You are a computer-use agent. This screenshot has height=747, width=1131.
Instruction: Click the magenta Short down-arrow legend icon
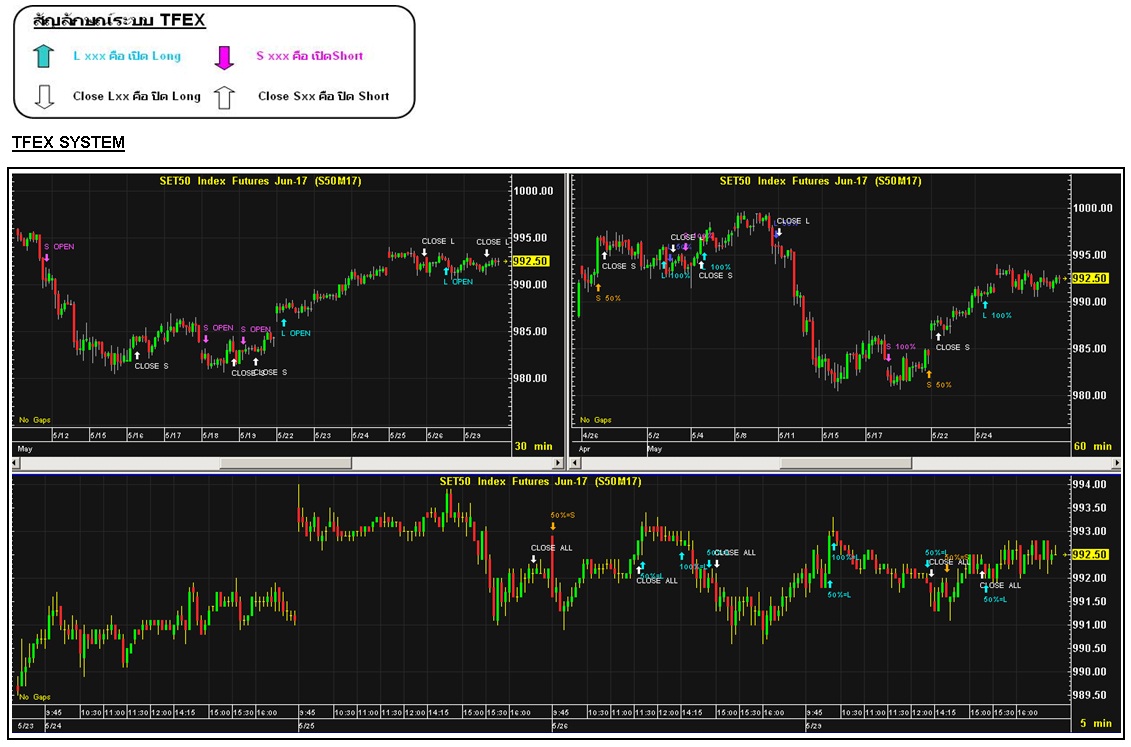[224, 56]
